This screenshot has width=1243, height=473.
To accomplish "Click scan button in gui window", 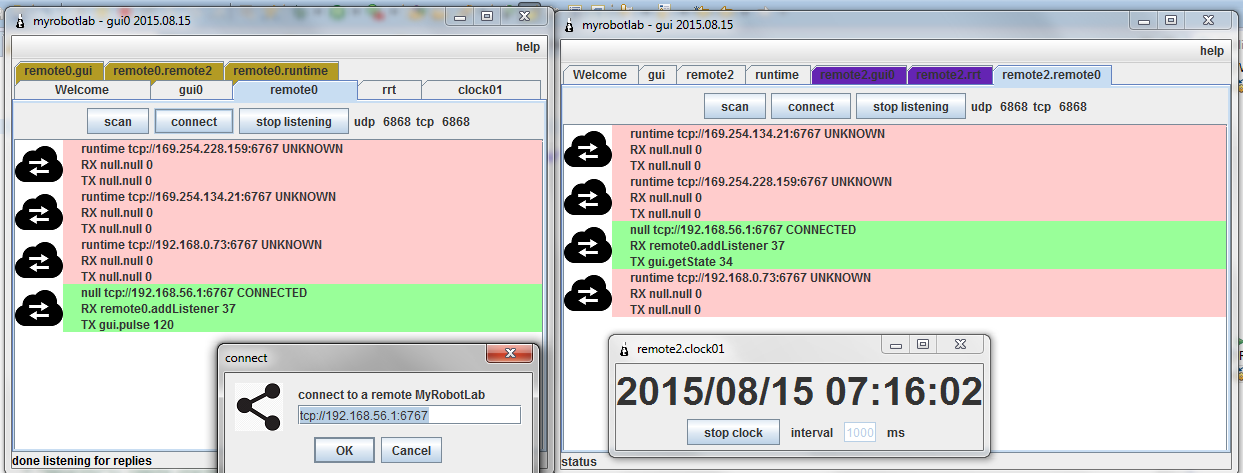I will 735,107.
